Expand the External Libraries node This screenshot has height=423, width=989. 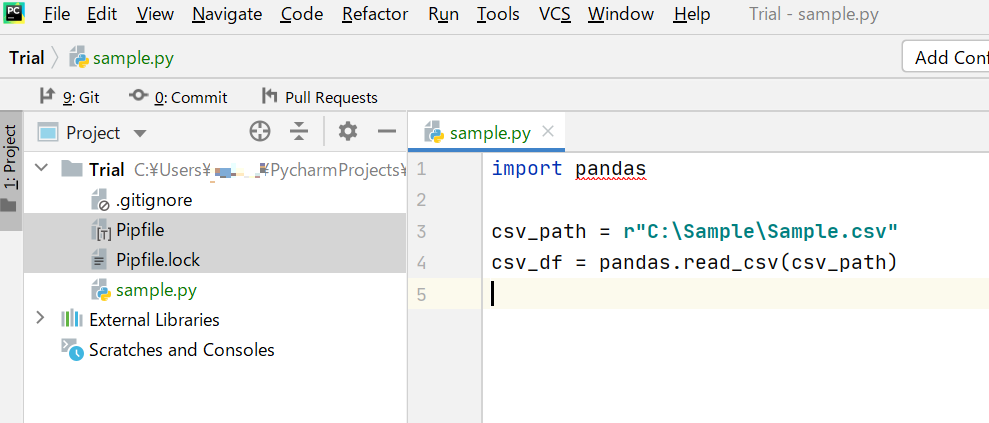40,318
